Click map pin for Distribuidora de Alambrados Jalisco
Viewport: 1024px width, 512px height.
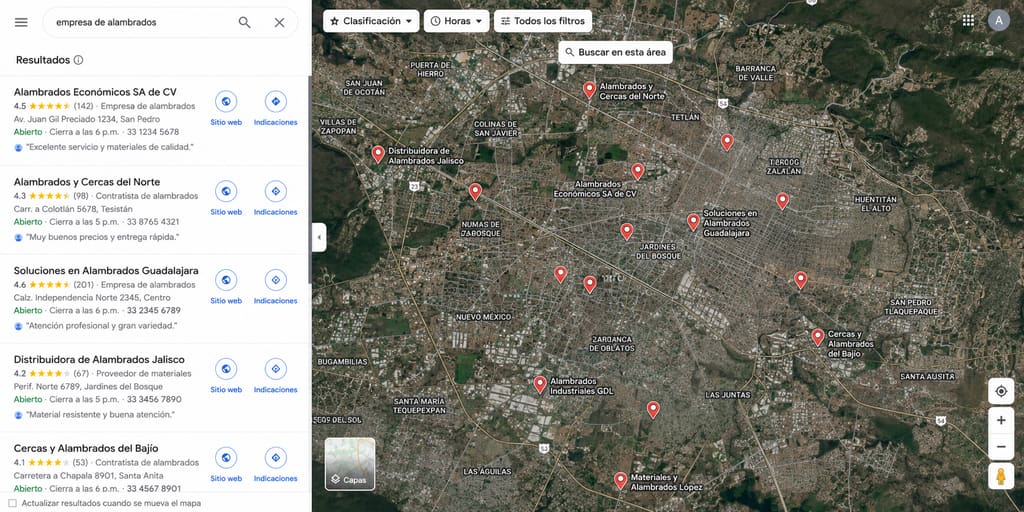coord(378,154)
